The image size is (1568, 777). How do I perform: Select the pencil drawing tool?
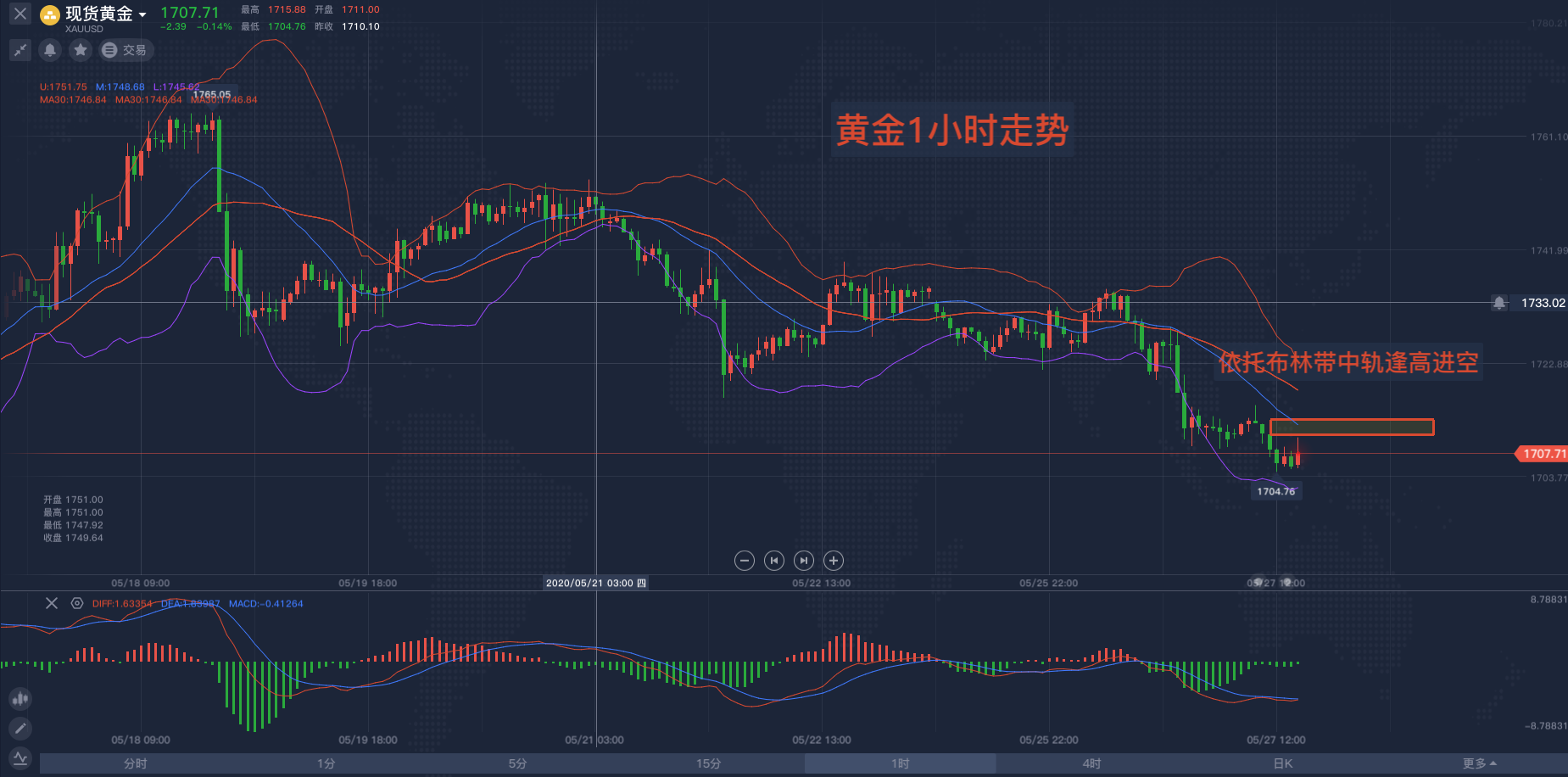click(20, 728)
